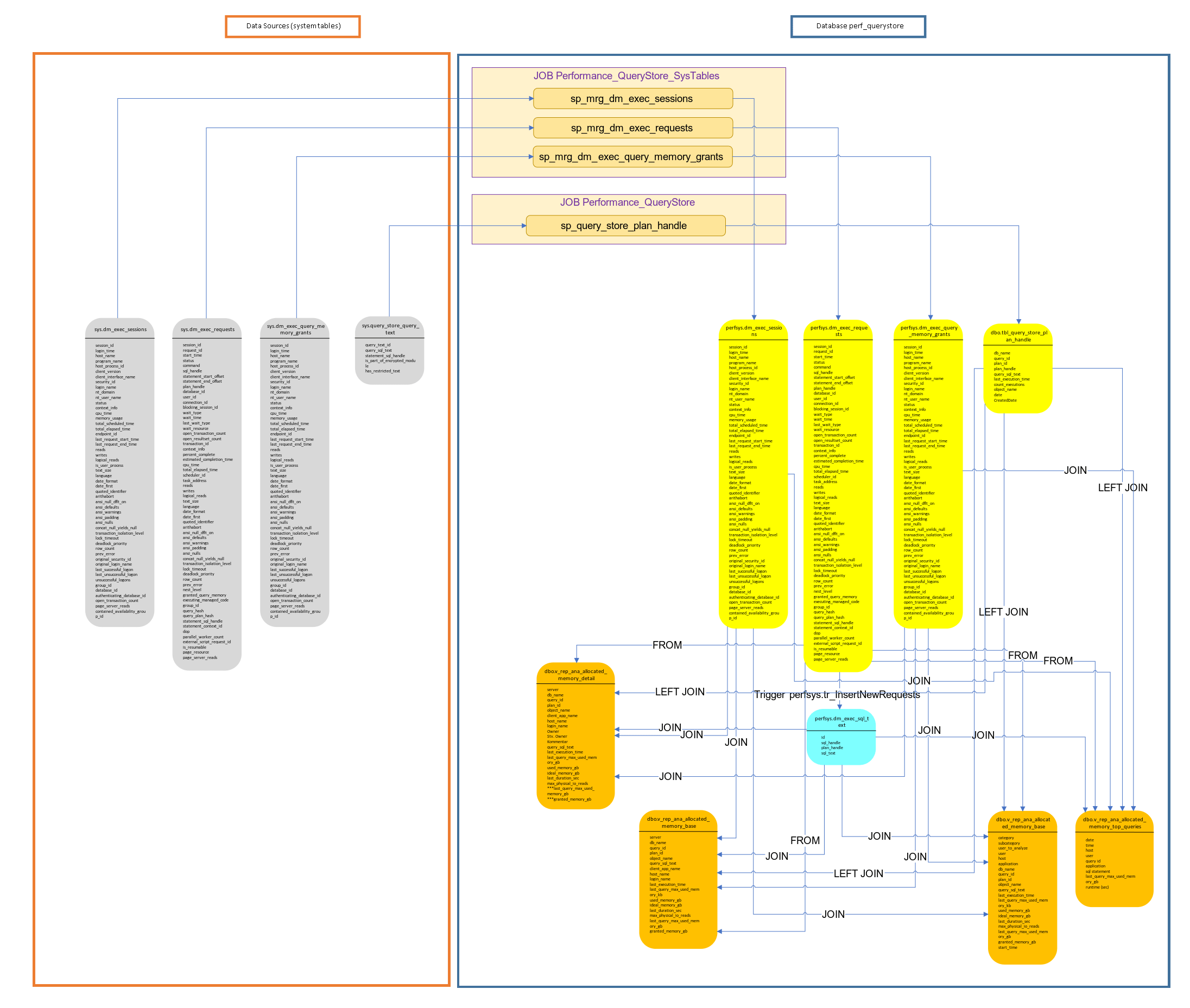The width and height of the screenshot is (1190, 1008).
Task: Click the JOB Performance_QueryStore_SysTables title
Action: (x=626, y=76)
